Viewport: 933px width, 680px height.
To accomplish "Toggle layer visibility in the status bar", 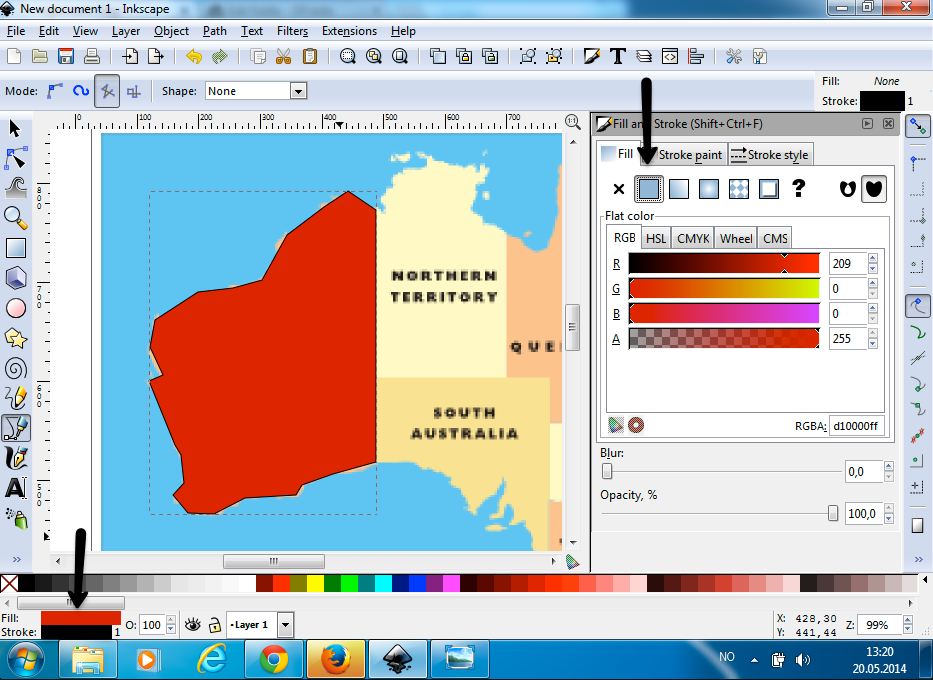I will coord(192,624).
